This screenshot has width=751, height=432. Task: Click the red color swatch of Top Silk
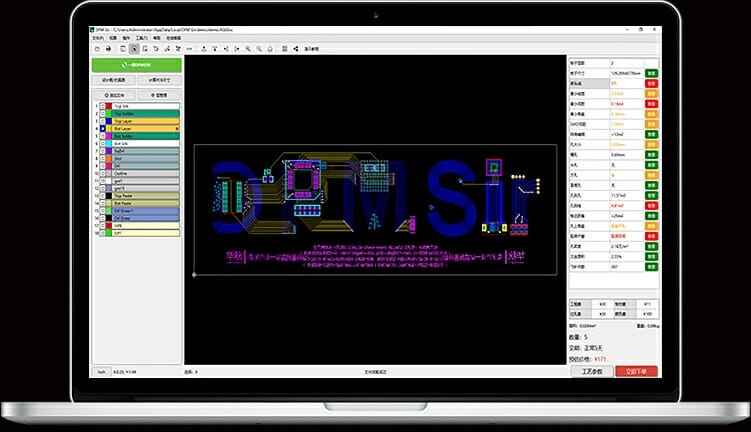[109, 106]
